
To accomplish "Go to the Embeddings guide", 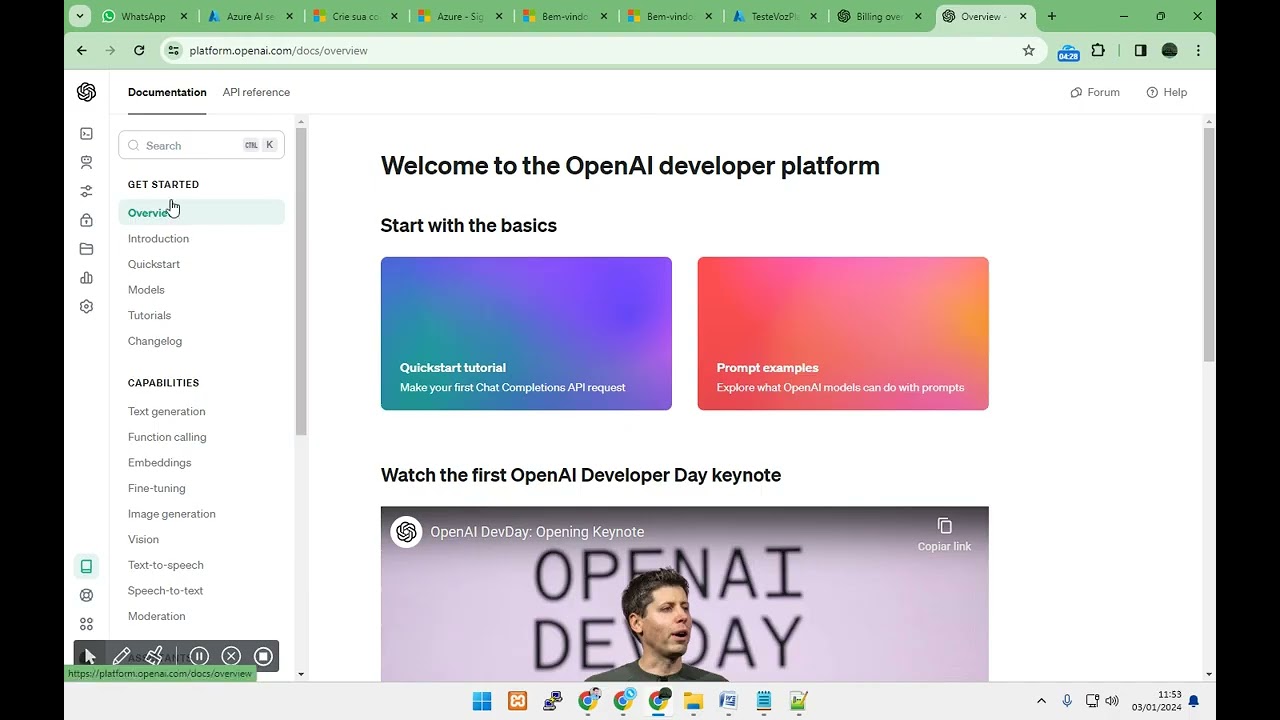I will pyautogui.click(x=159, y=463).
